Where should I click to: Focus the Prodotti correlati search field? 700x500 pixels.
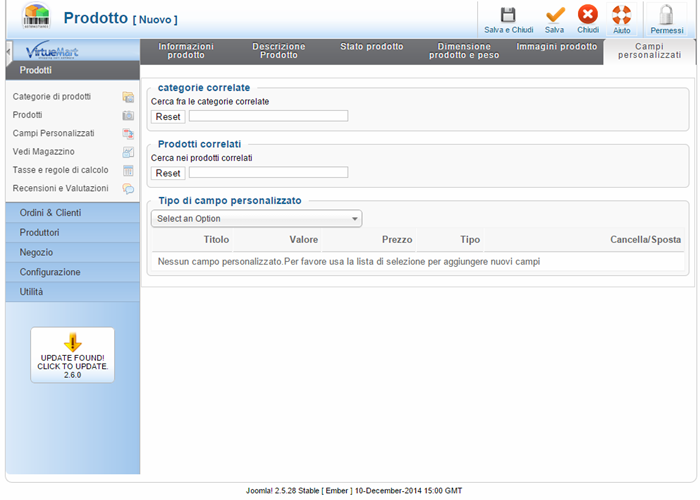coord(268,173)
